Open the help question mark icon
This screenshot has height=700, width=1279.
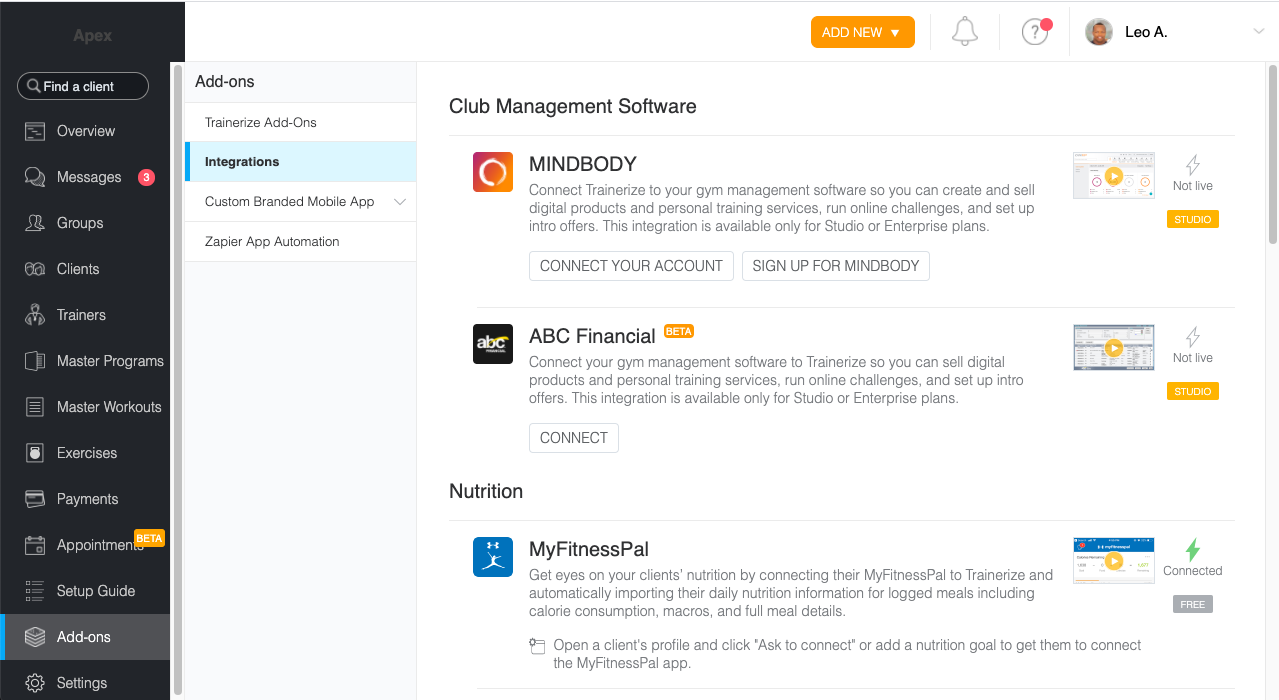[1035, 32]
